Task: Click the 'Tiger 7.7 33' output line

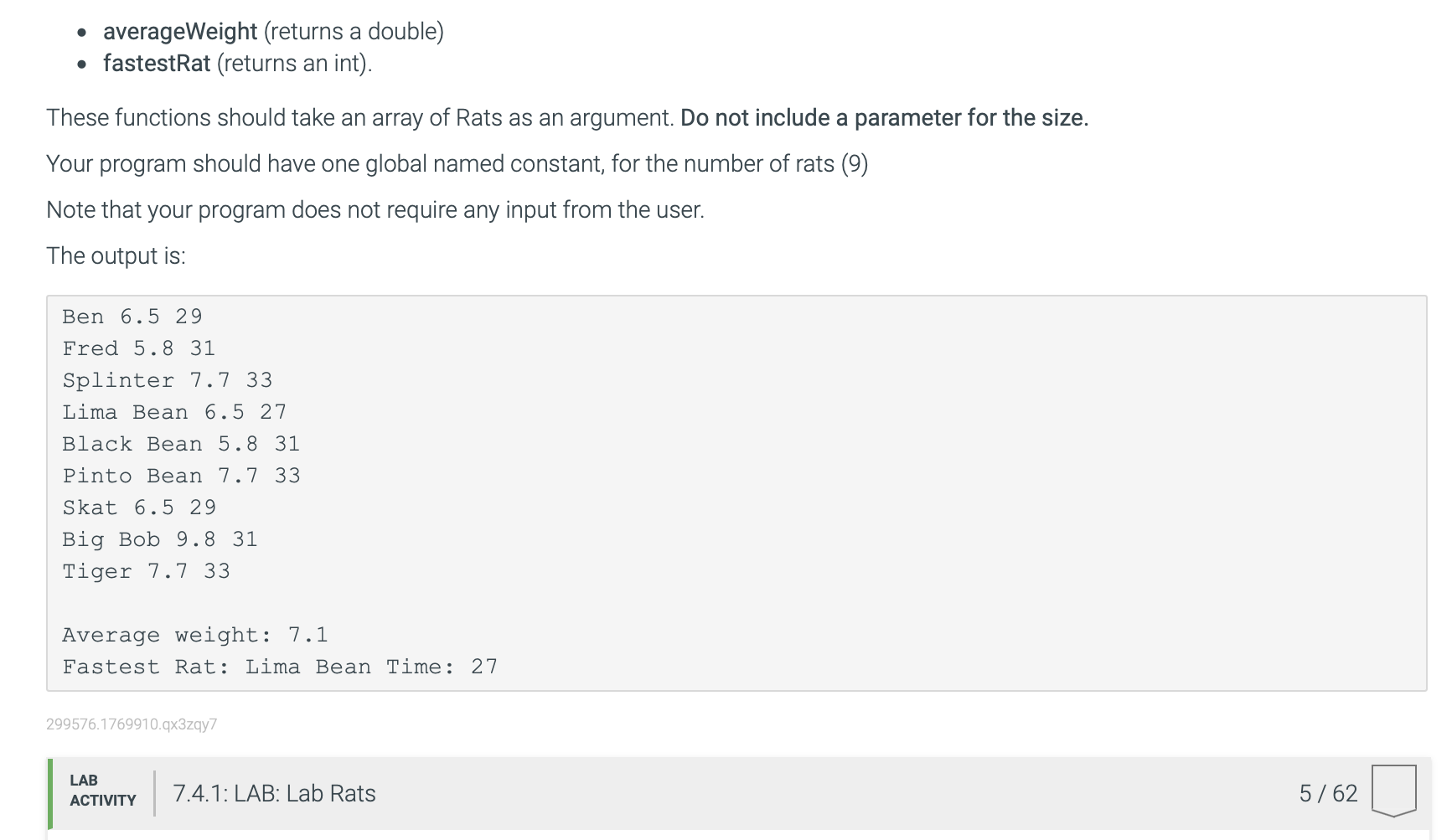Action: 147,571
